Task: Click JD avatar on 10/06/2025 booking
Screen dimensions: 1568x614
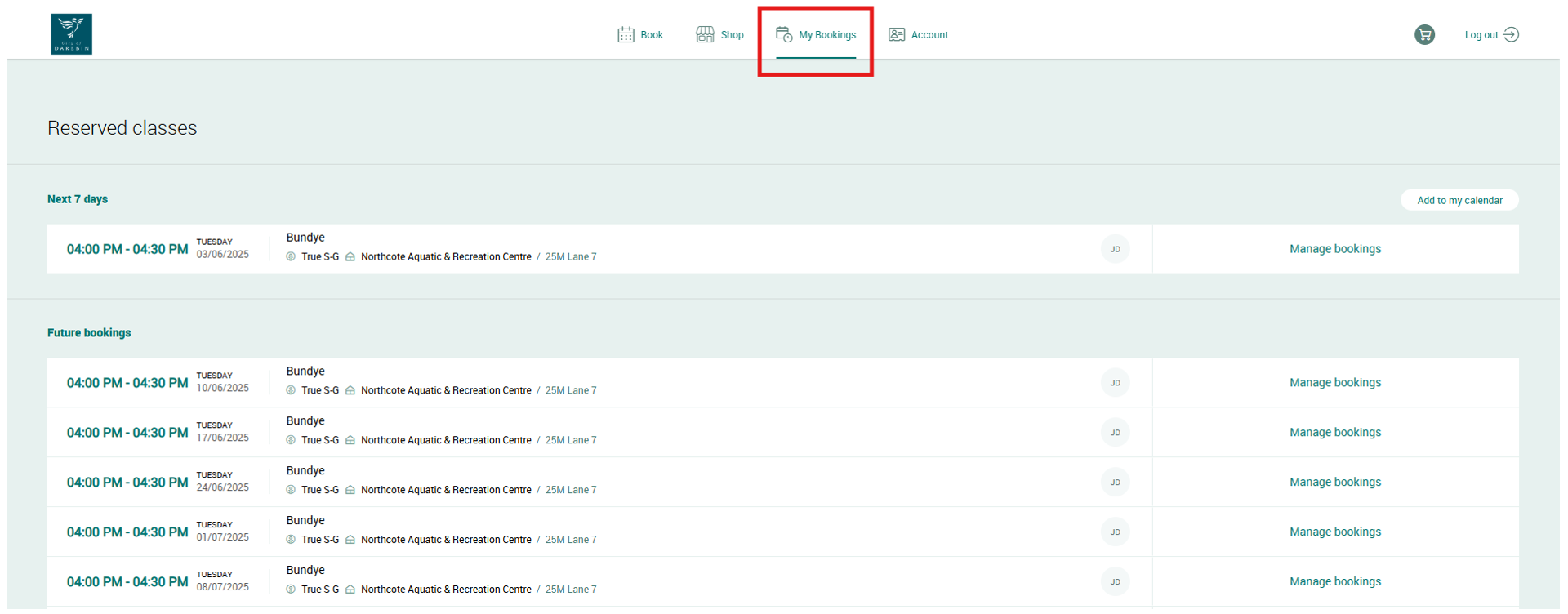Action: point(1115,383)
